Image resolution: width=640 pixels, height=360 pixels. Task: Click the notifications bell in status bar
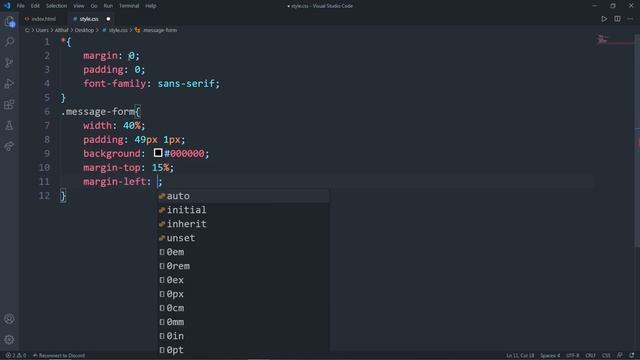tap(632, 356)
